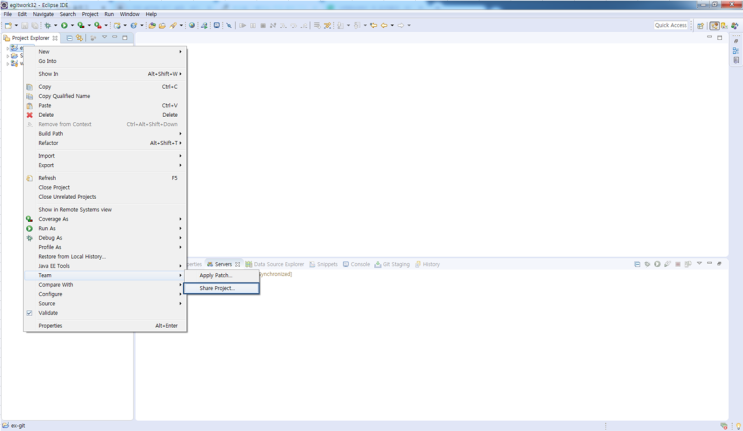Switch to the Snippets tab
The image size is (743, 431).
click(x=324, y=264)
